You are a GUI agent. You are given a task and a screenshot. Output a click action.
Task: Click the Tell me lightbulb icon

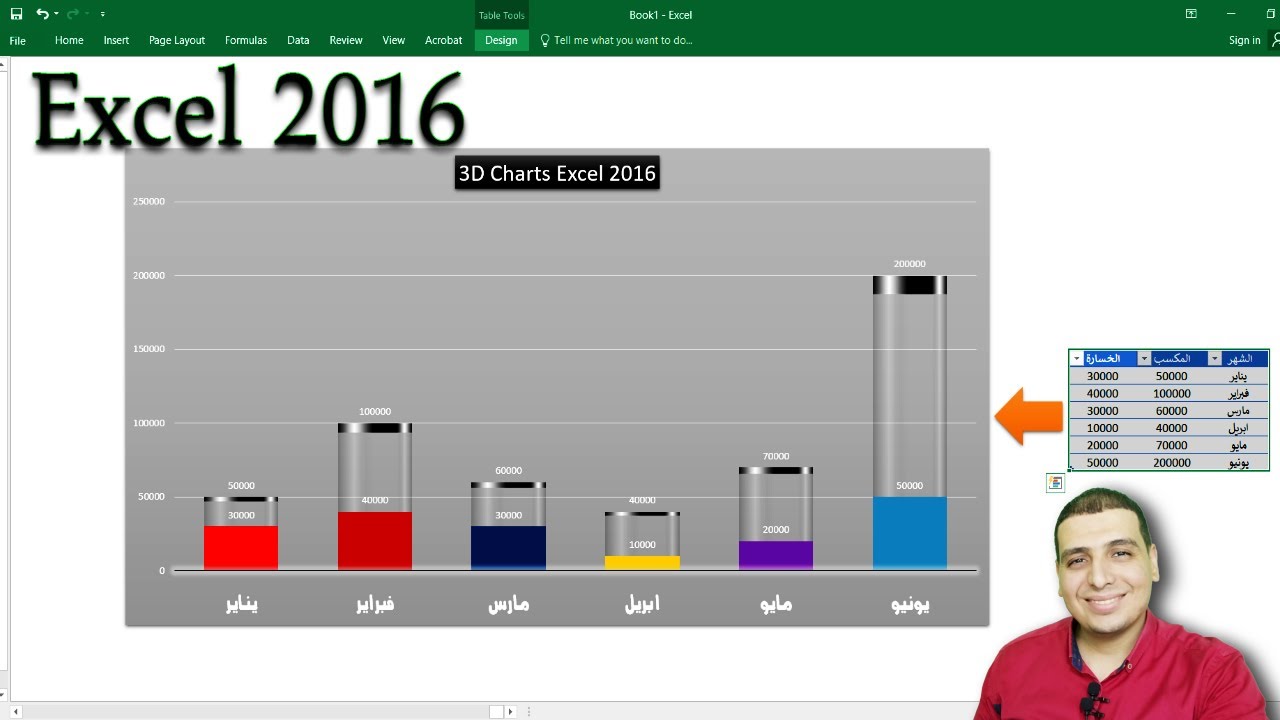(545, 40)
